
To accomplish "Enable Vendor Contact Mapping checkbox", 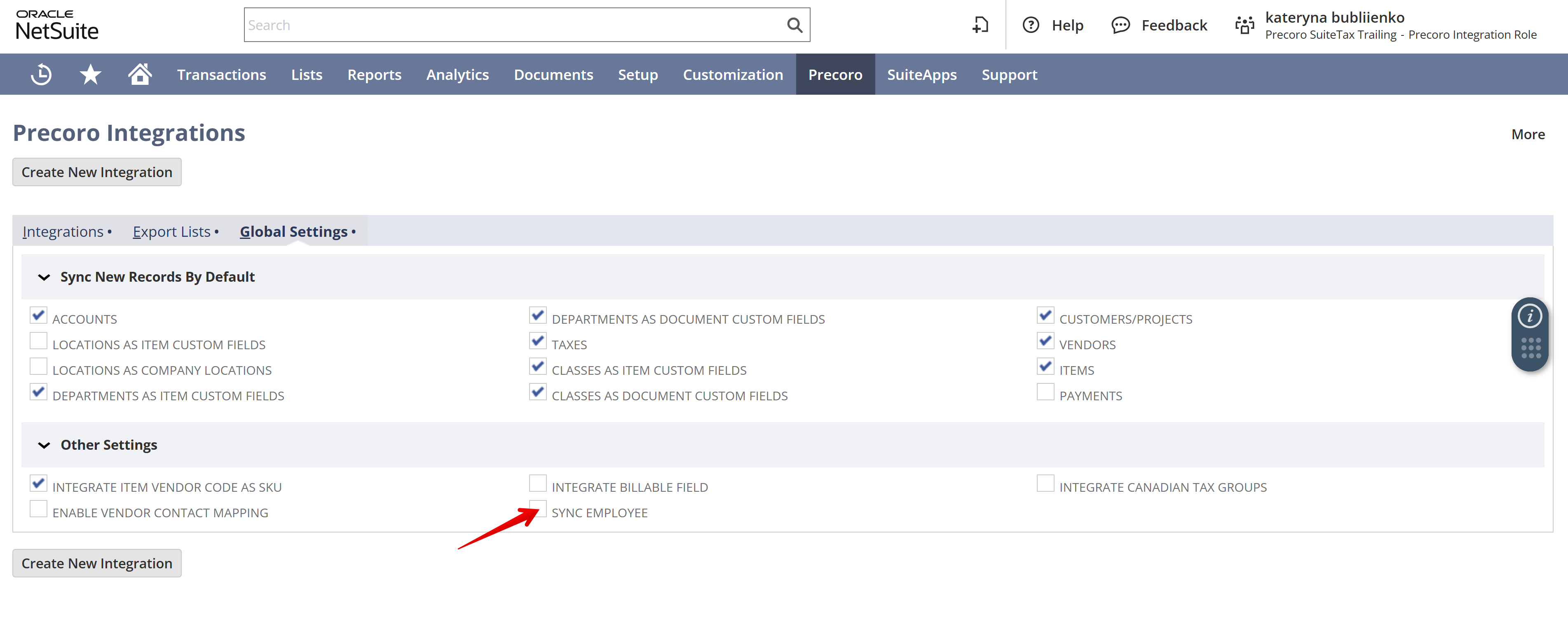I will tap(38, 509).
